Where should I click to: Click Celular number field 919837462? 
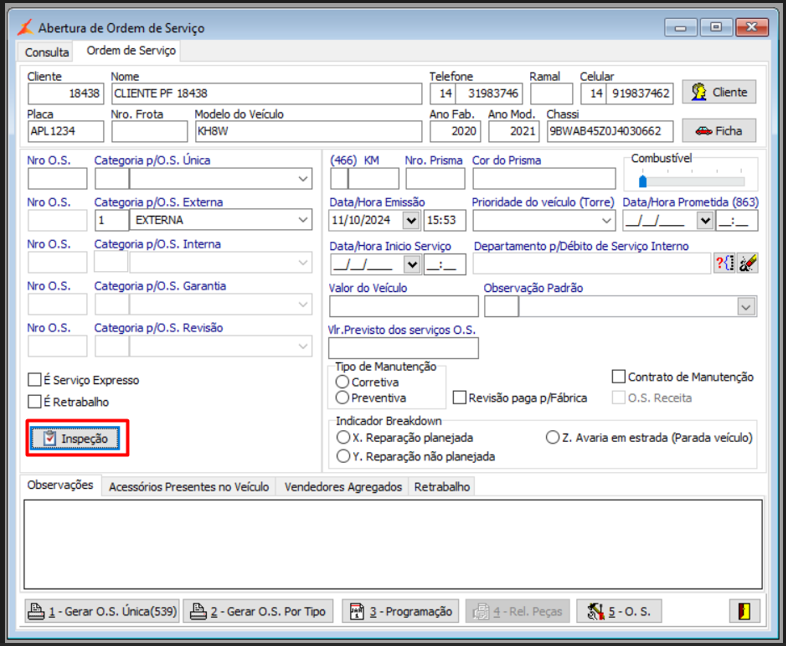pyautogui.click(x=640, y=94)
